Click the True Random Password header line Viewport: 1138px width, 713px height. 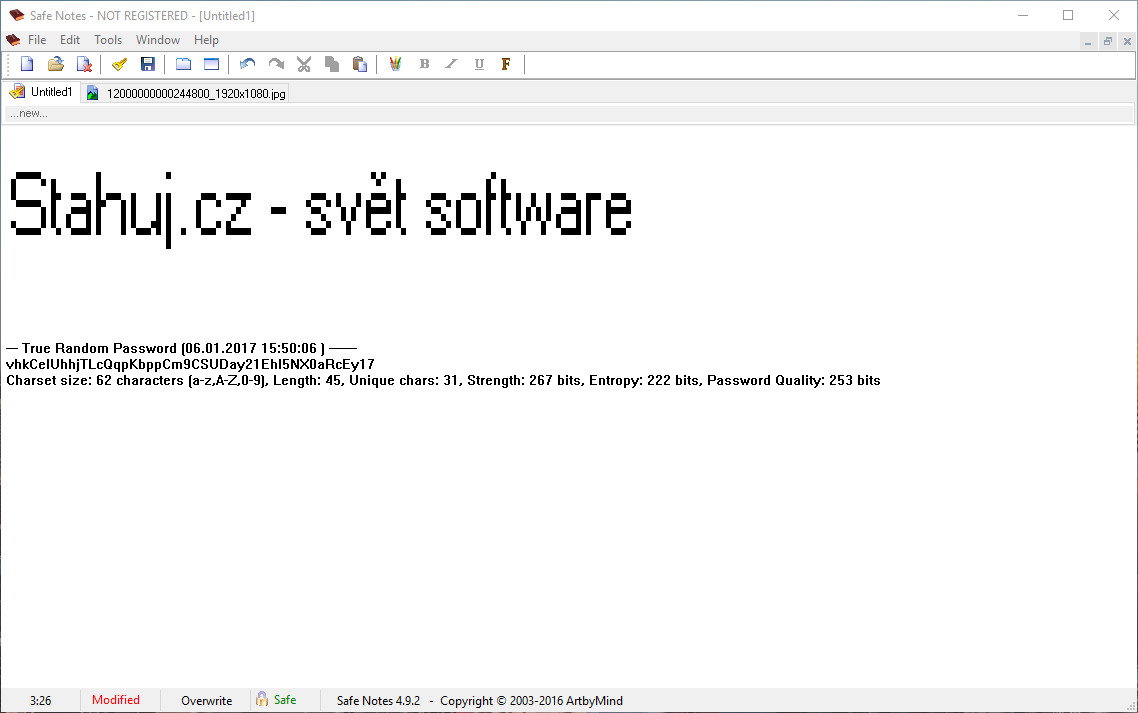181,349
